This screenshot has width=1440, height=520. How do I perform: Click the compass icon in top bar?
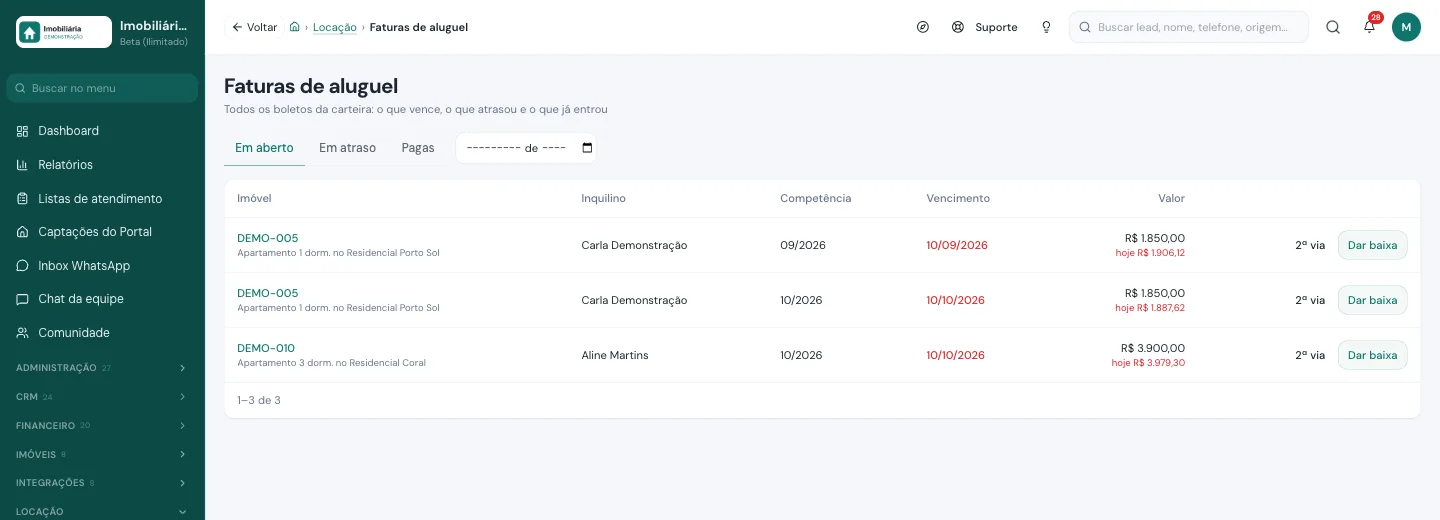(923, 27)
